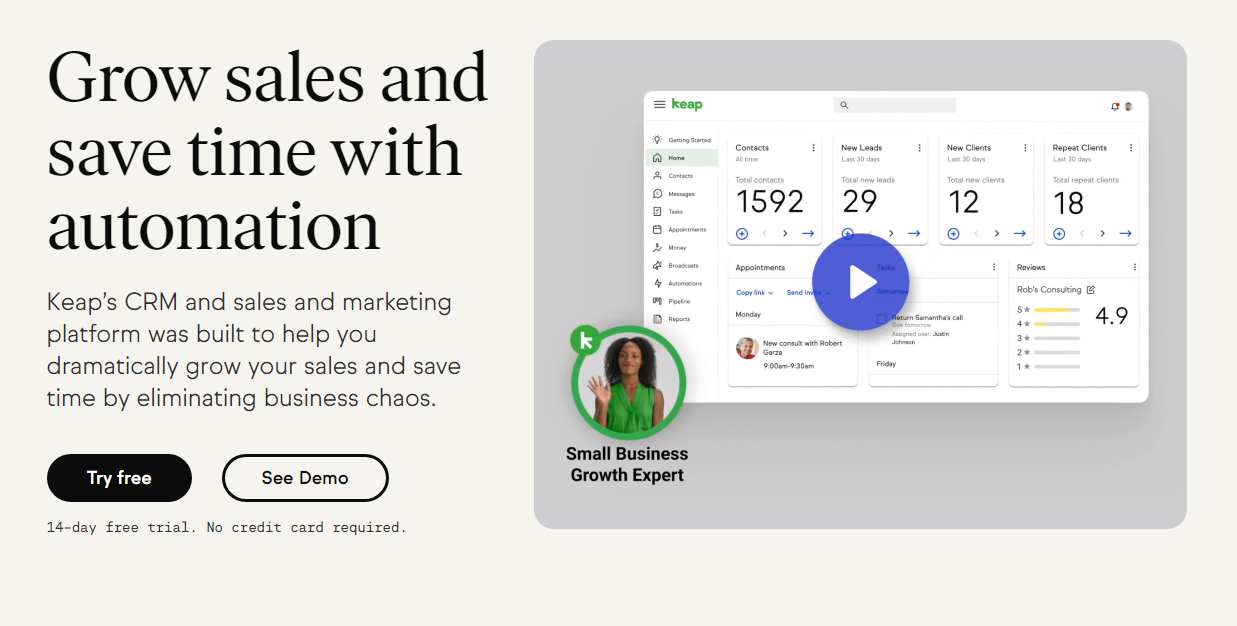This screenshot has height=626, width=1237.
Task: Click blue arrow on Contacts card
Action: 808,233
